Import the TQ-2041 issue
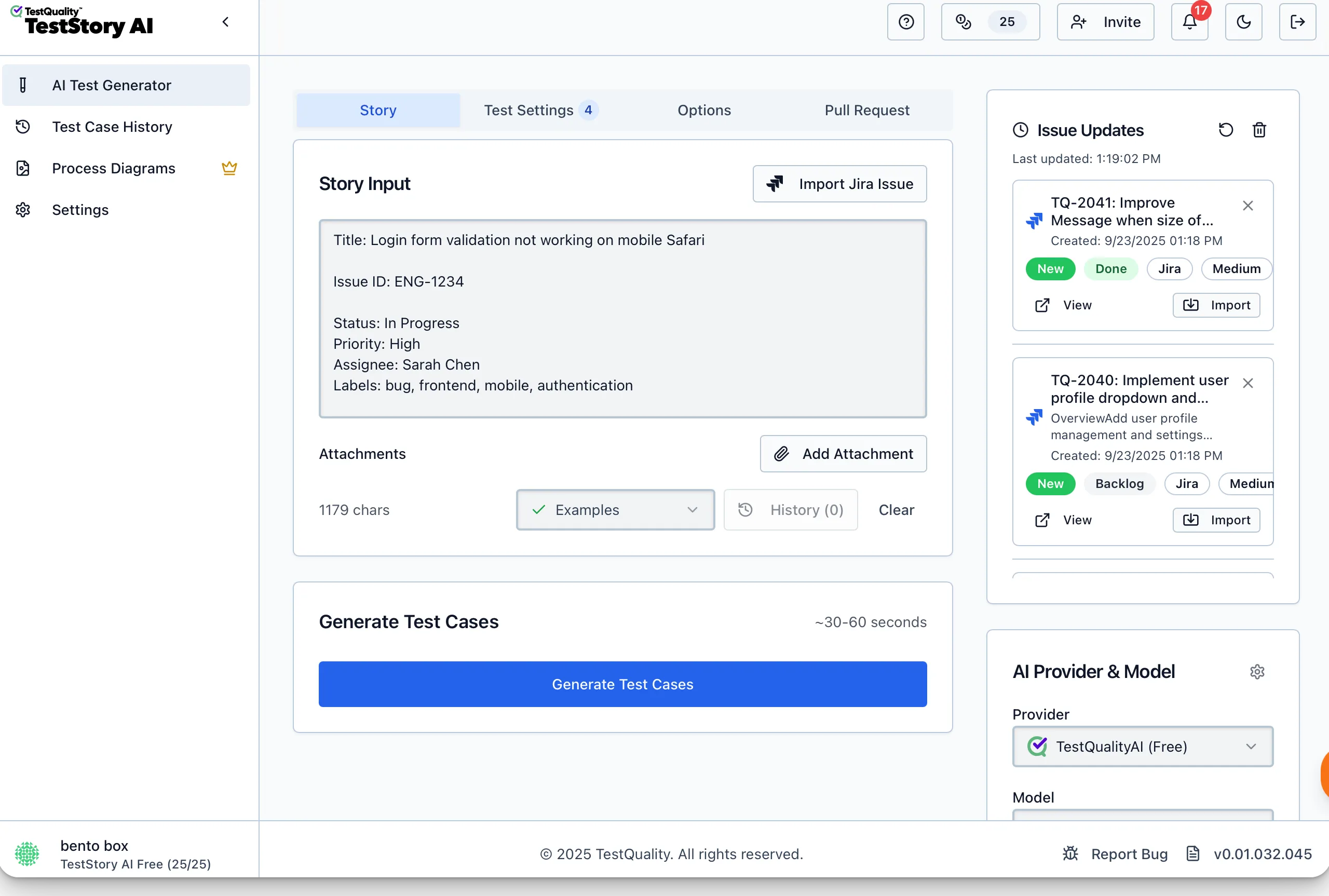 [1216, 305]
